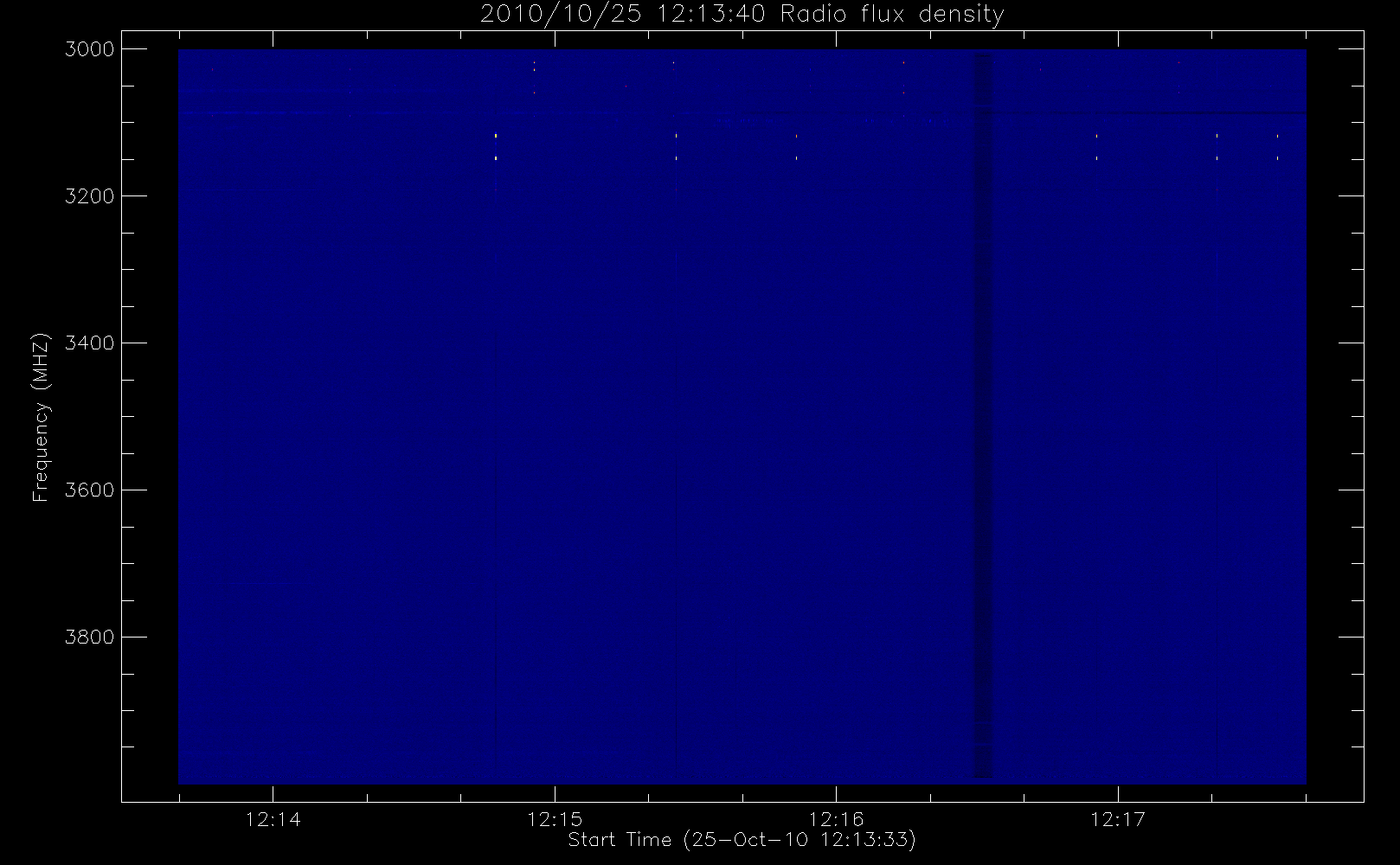This screenshot has height=865, width=1400.
Task: Click the 3000 frequency tick label
Action: click(90, 49)
